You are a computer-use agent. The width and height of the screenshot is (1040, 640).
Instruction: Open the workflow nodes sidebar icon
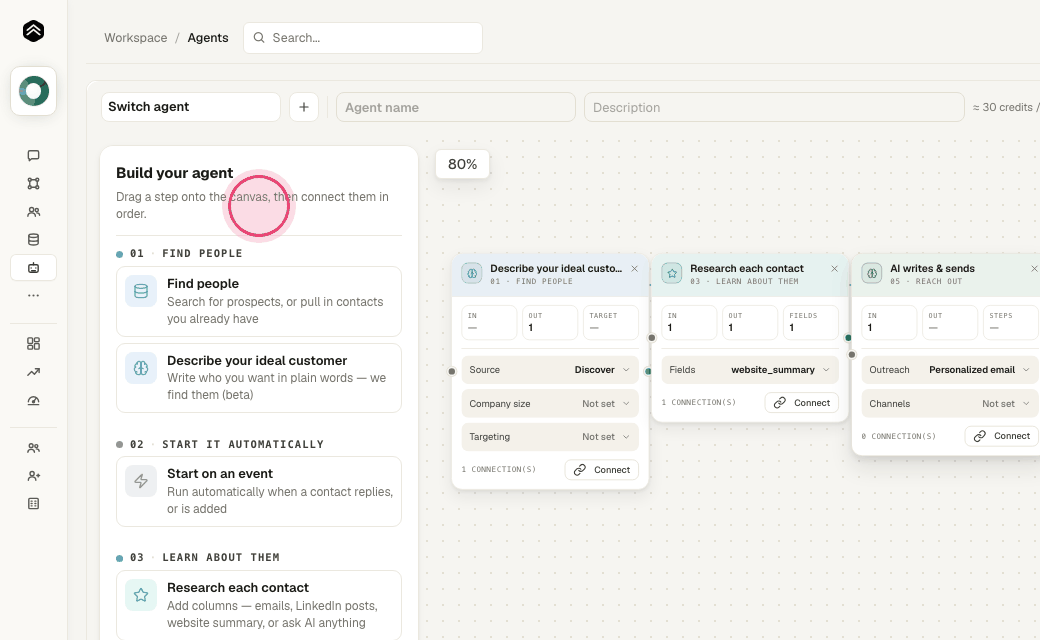[33, 184]
